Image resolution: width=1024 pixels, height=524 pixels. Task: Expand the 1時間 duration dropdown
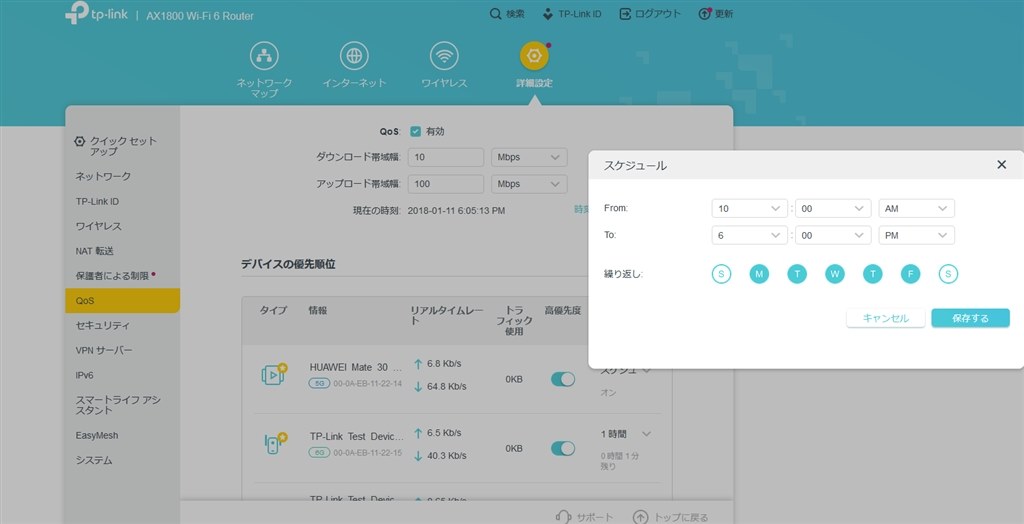[x=626, y=434]
